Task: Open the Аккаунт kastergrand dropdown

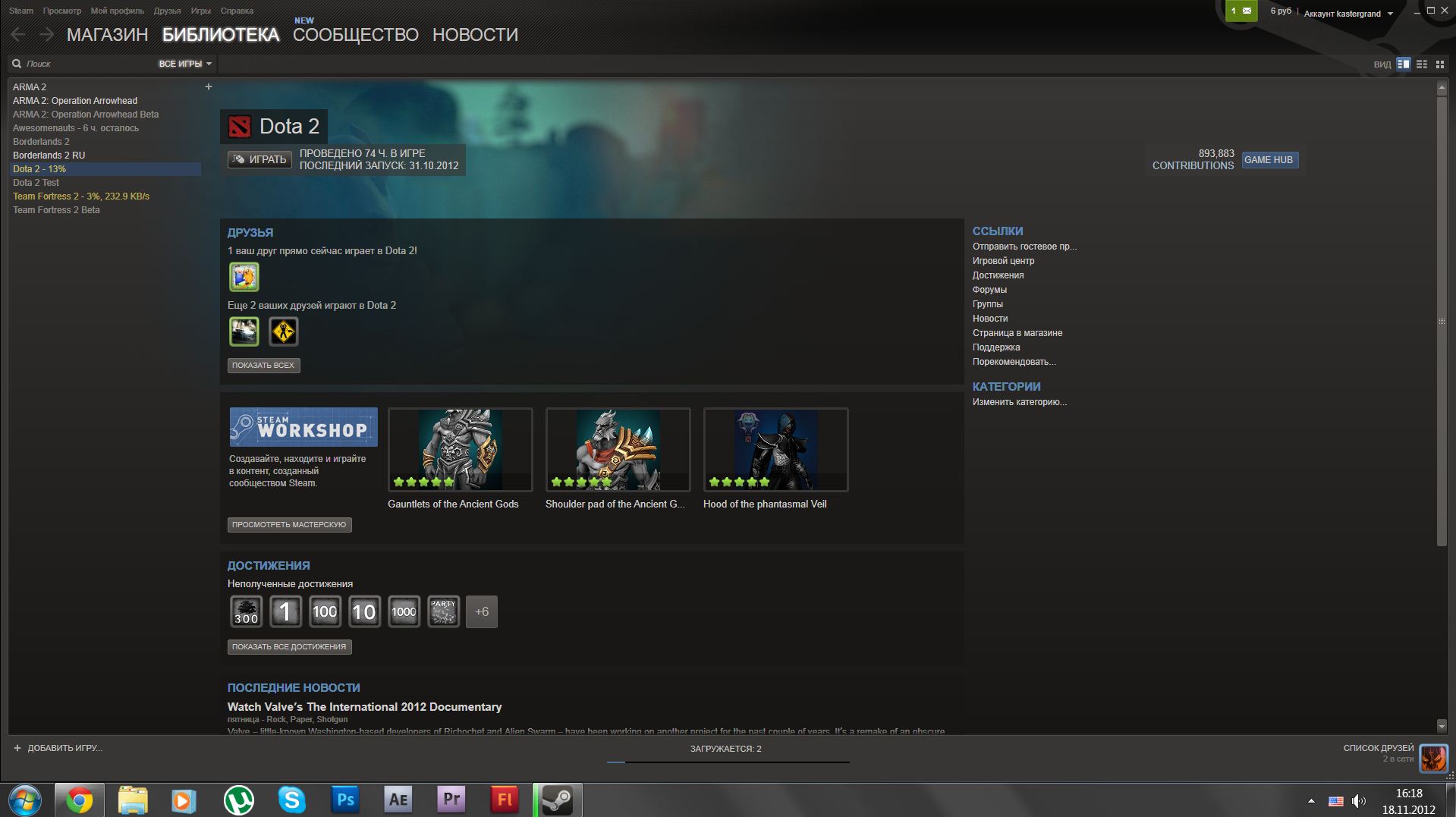Action: (x=1348, y=14)
